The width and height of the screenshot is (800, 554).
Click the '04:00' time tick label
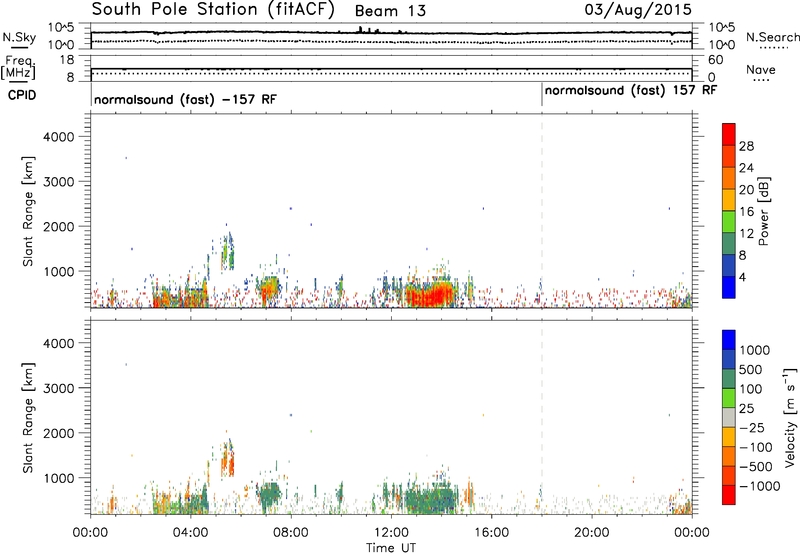pyautogui.click(x=190, y=533)
